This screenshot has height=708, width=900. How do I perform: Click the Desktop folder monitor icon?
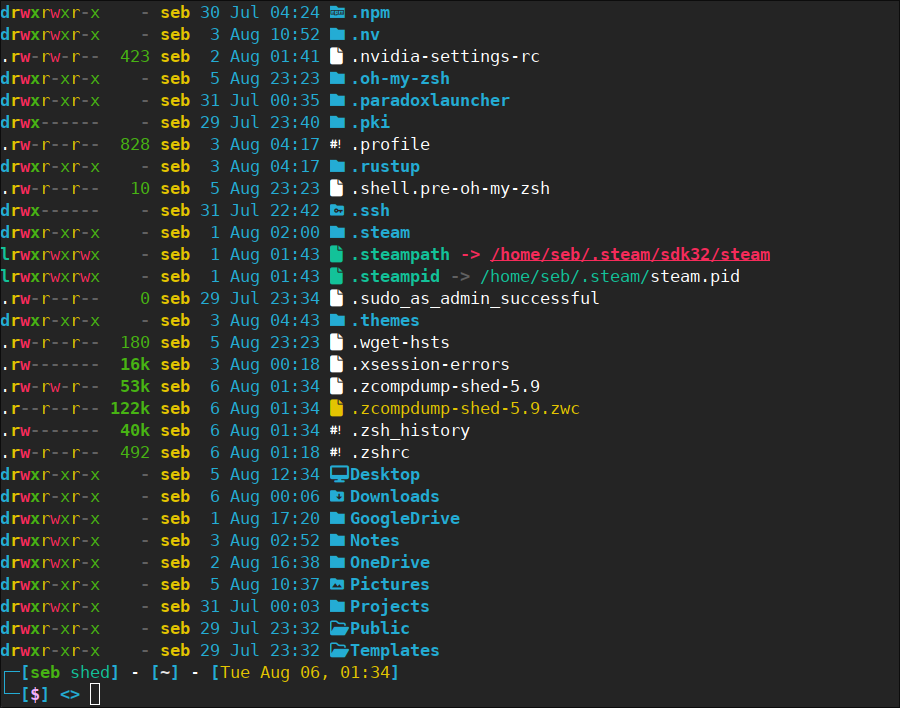(x=338, y=474)
